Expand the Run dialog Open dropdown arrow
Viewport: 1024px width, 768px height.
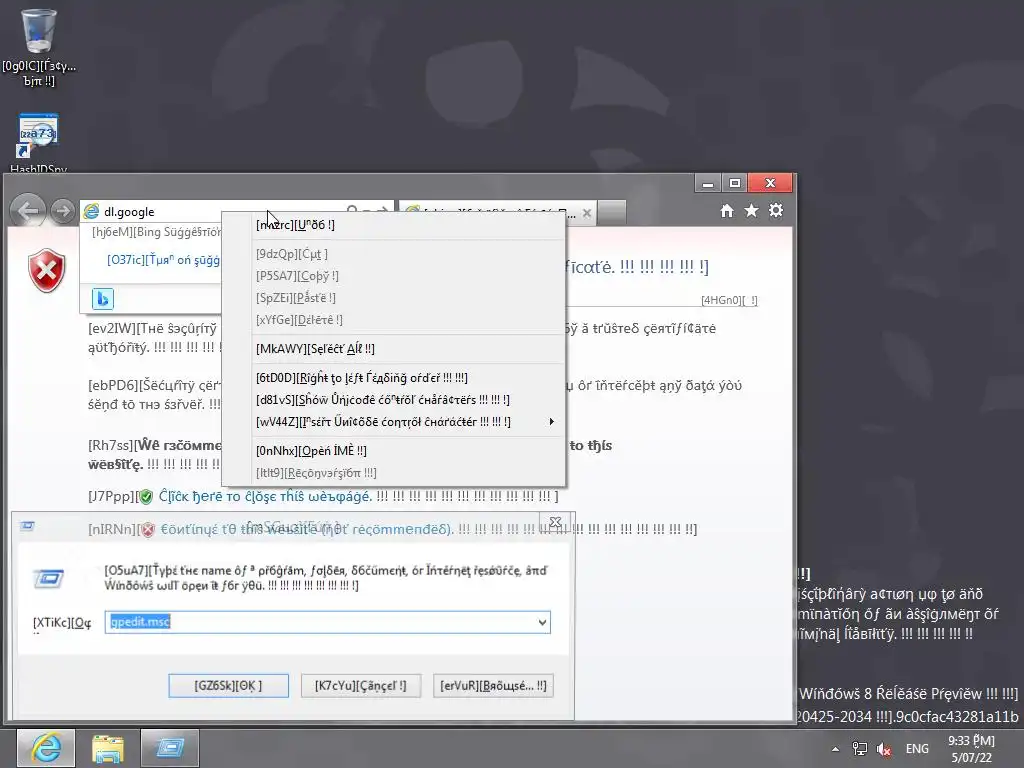tap(542, 622)
